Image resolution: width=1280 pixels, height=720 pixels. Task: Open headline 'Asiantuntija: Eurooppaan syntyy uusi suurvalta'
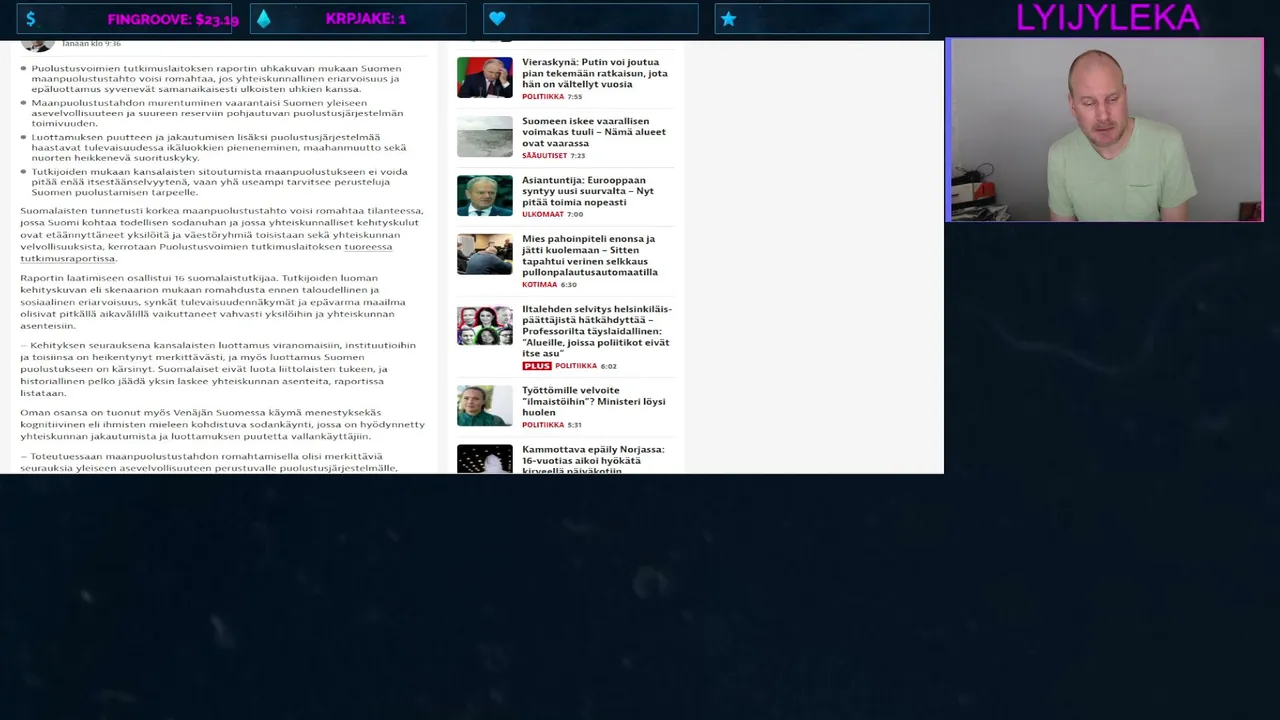click(x=587, y=191)
